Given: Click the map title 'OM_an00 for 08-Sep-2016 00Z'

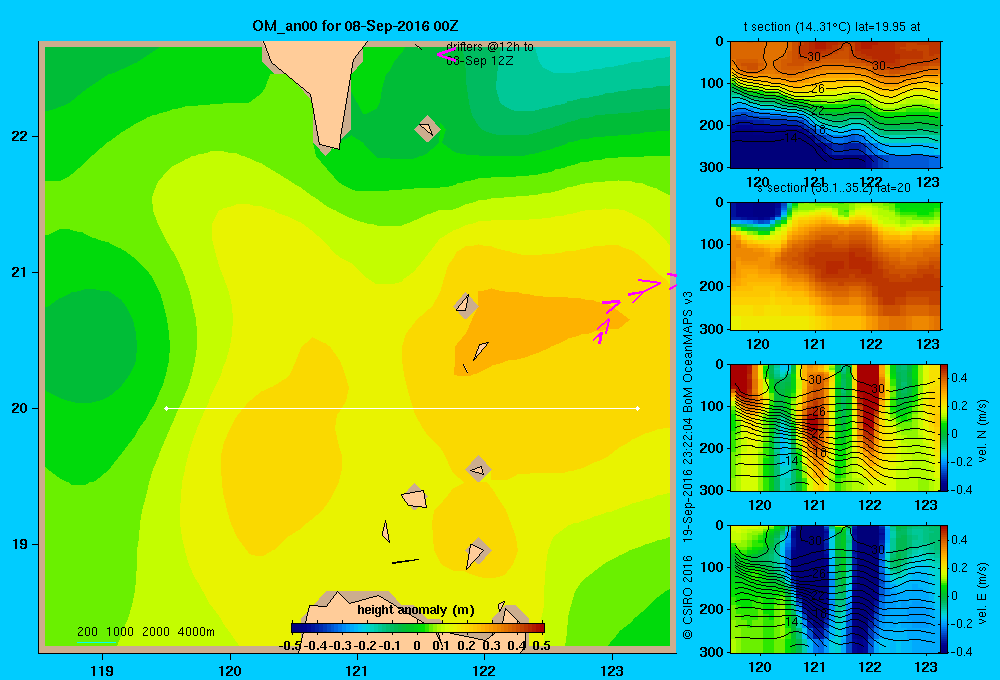Looking at the screenshot, I should point(355,26).
